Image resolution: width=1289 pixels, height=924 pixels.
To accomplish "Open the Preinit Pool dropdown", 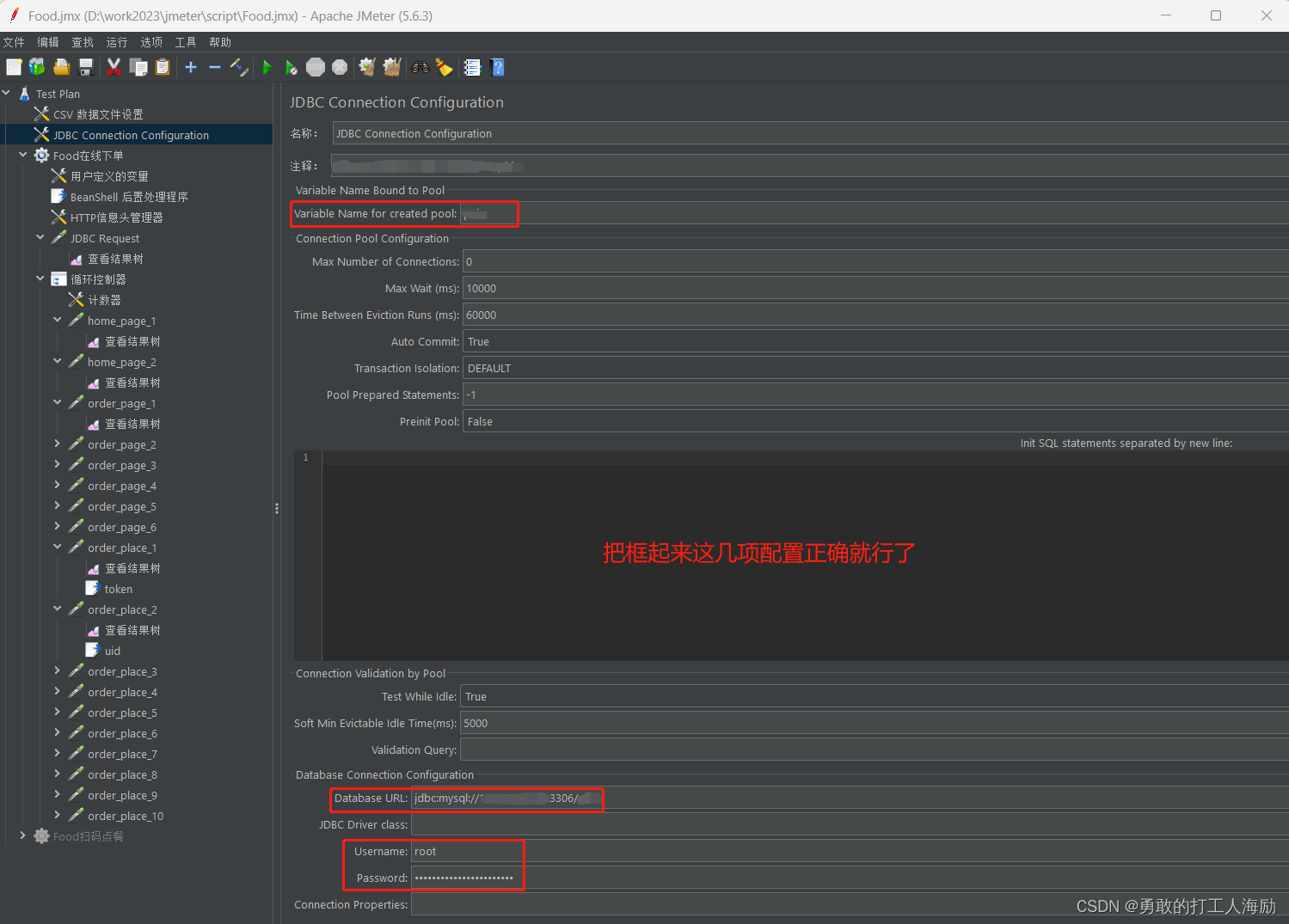I will pos(875,421).
